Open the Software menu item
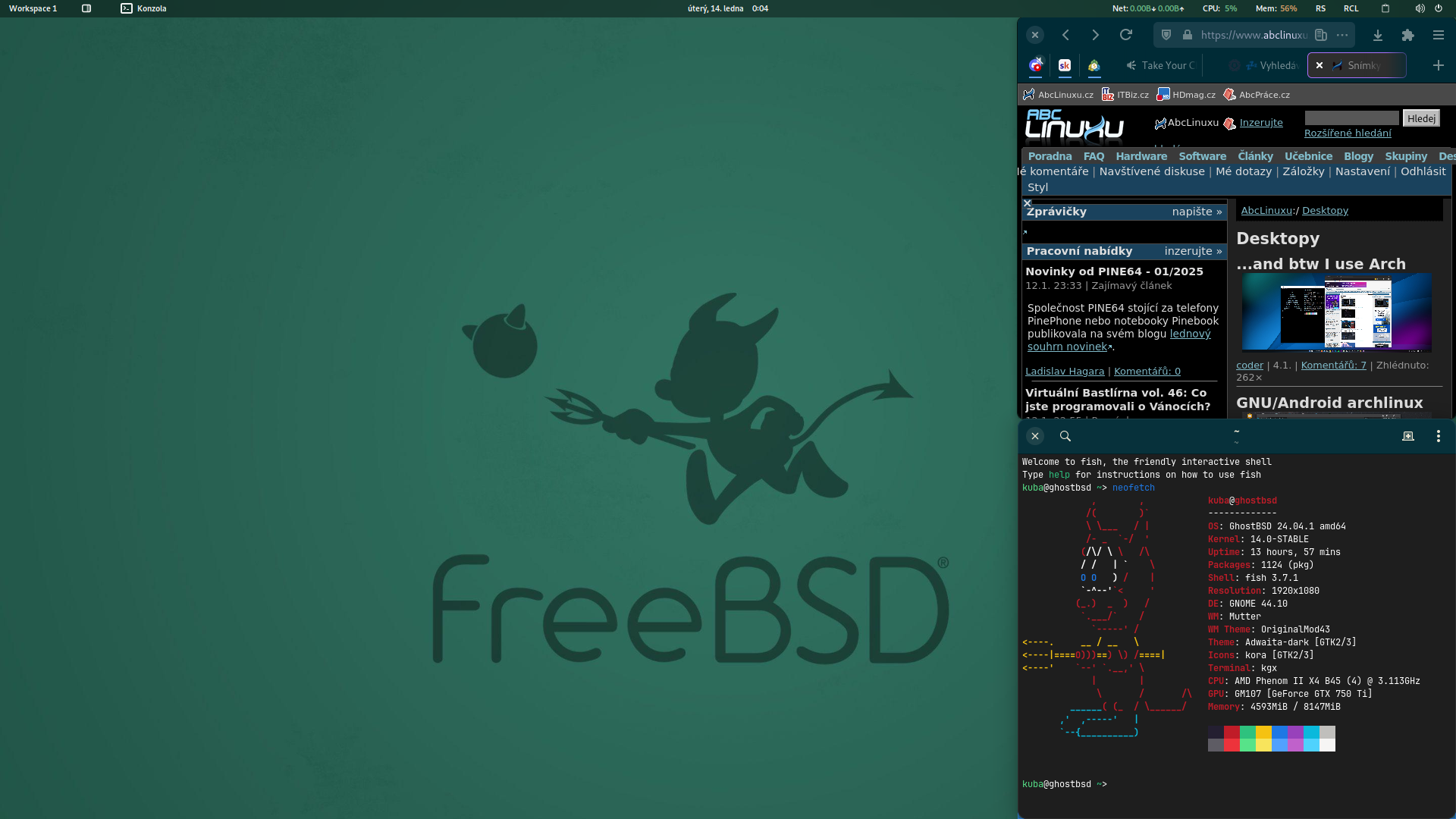The width and height of the screenshot is (1456, 819). tap(1202, 156)
